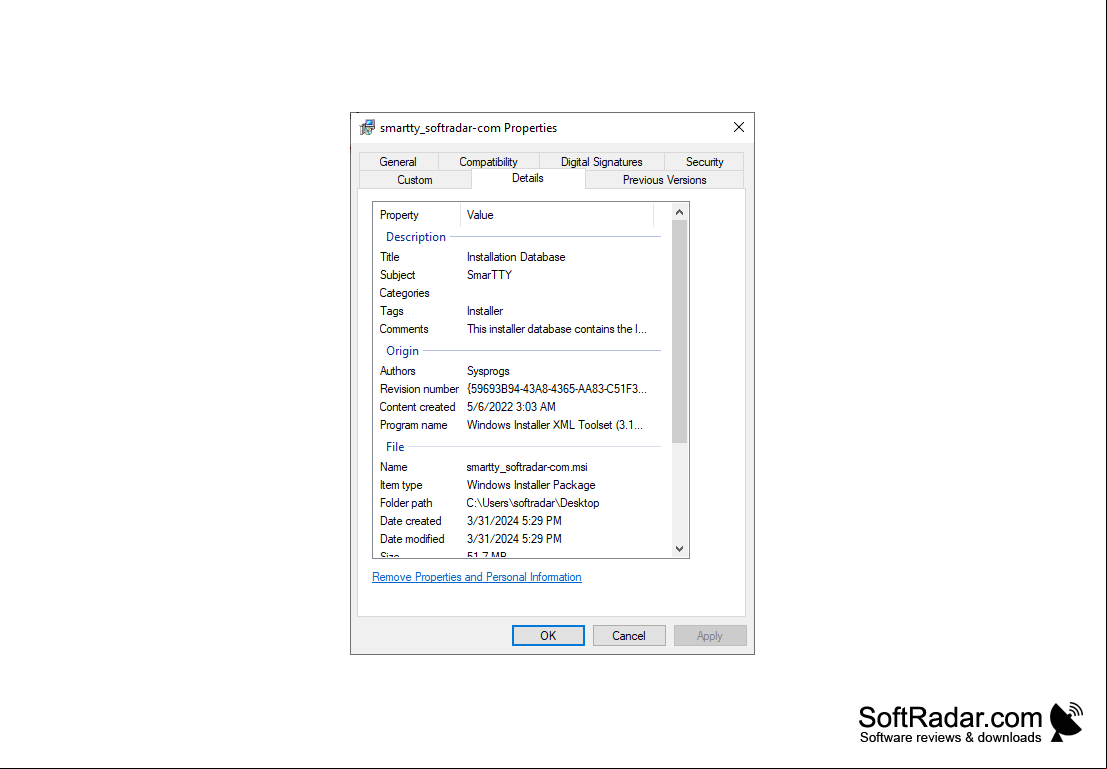Click the 'Content created' property label
The height and width of the screenshot is (769, 1107).
point(417,407)
